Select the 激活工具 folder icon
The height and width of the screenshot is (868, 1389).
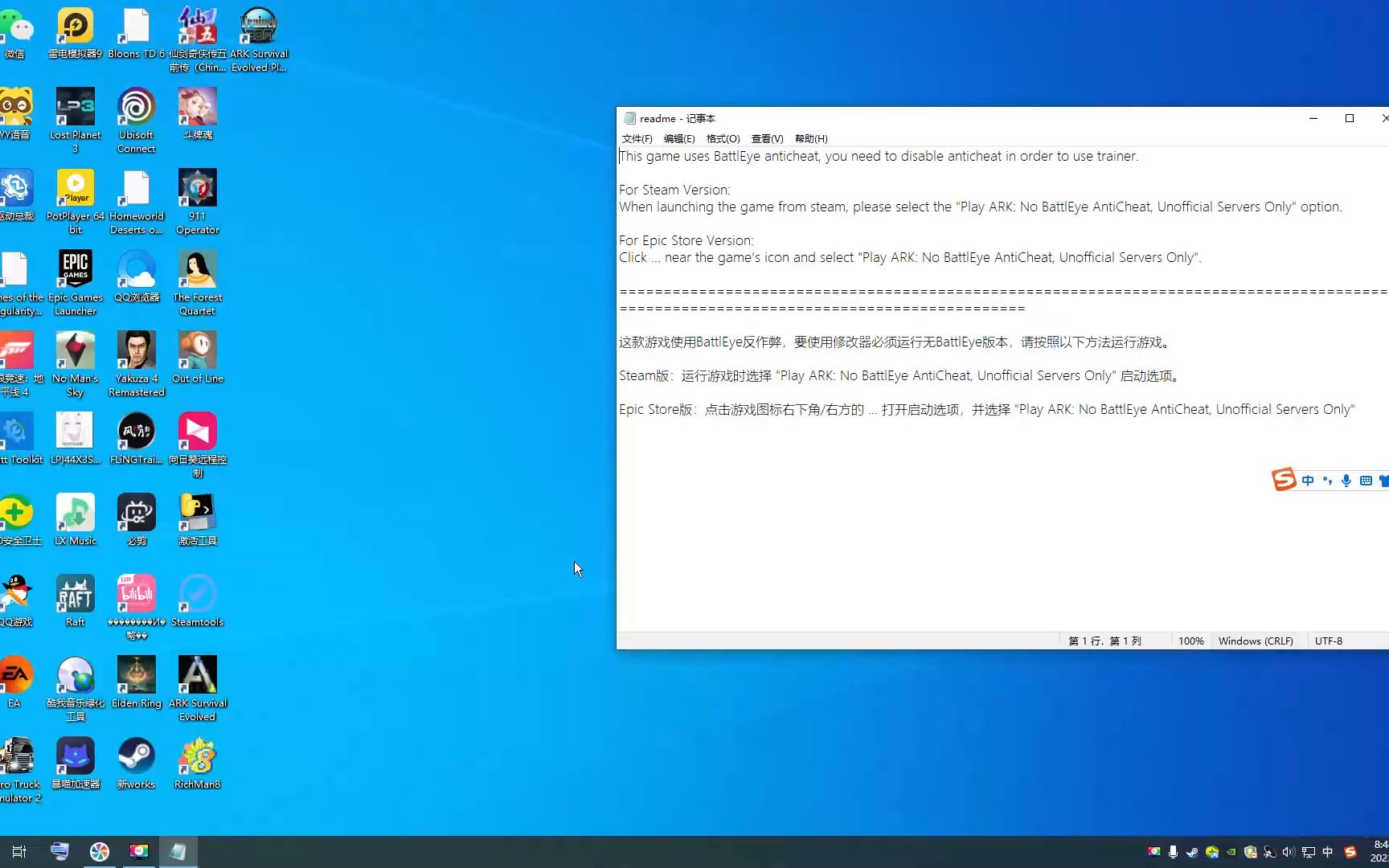(x=197, y=520)
